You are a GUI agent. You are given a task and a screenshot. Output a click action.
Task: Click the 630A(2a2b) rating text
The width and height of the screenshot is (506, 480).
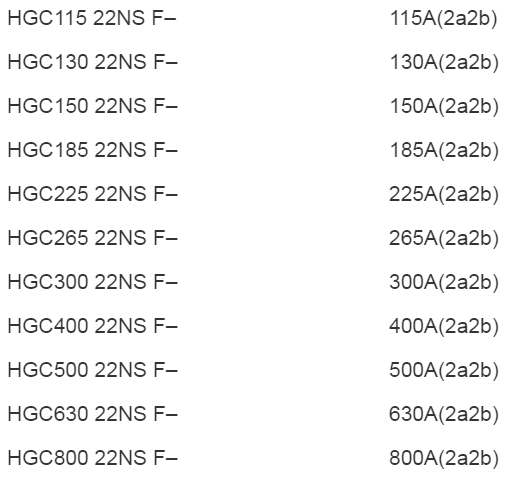point(444,414)
